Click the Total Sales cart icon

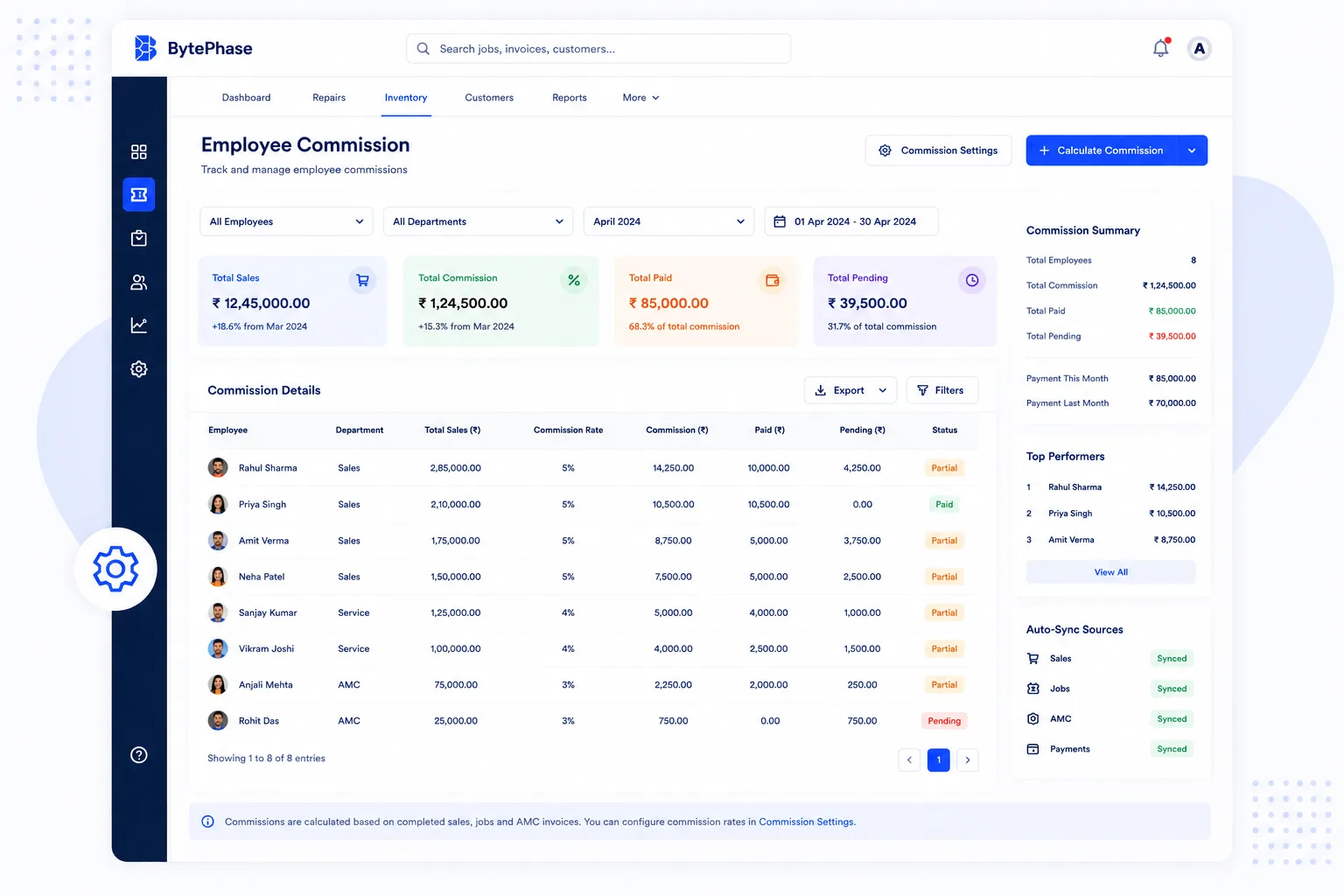pos(362,280)
